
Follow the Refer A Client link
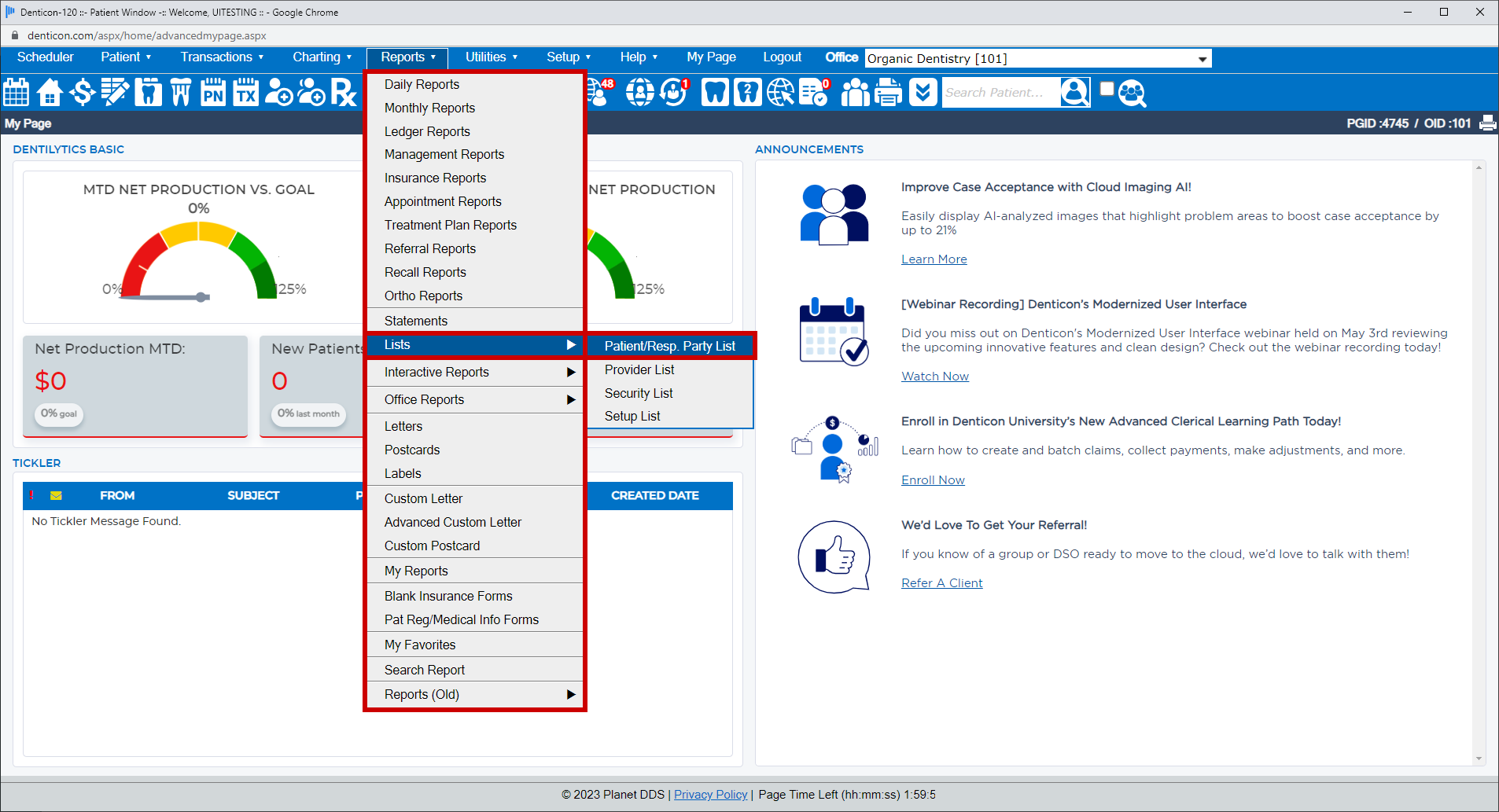[941, 583]
